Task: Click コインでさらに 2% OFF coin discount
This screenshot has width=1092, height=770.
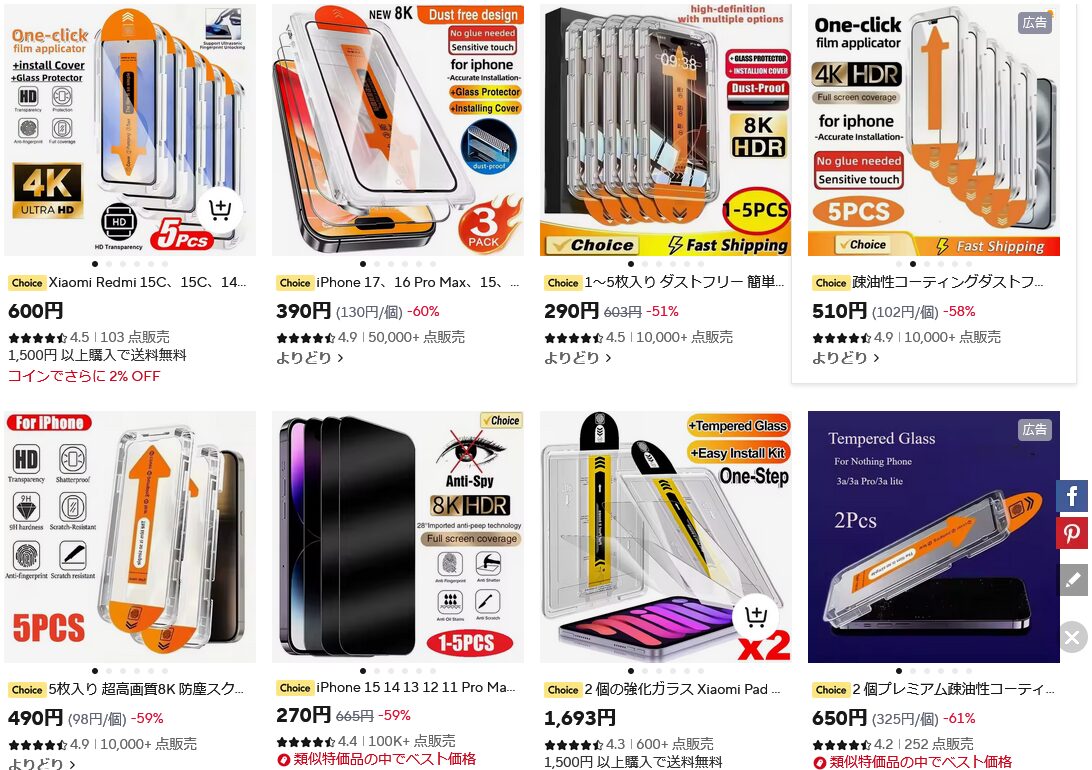Action: [84, 376]
